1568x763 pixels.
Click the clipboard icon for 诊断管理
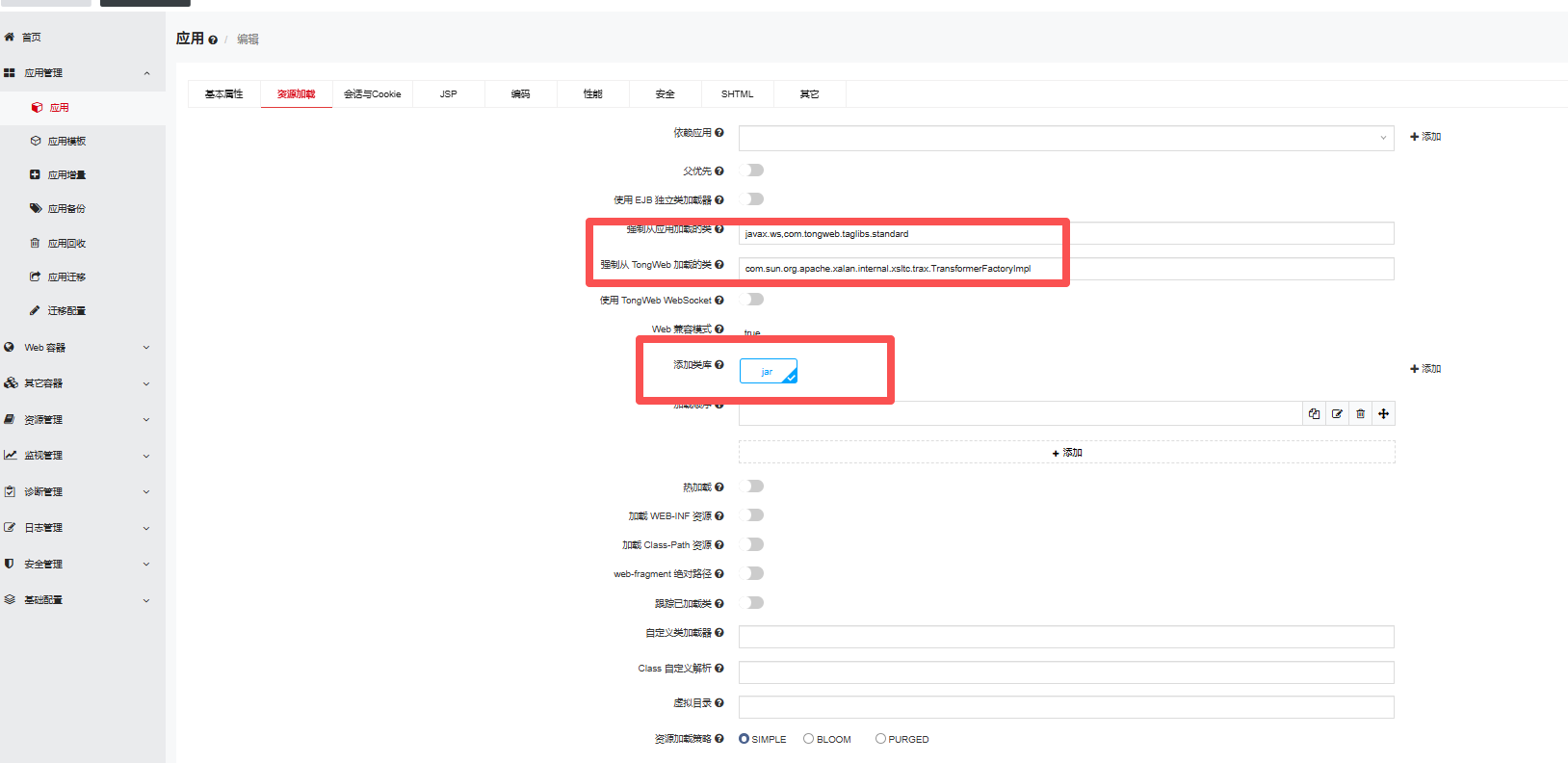click(10, 491)
